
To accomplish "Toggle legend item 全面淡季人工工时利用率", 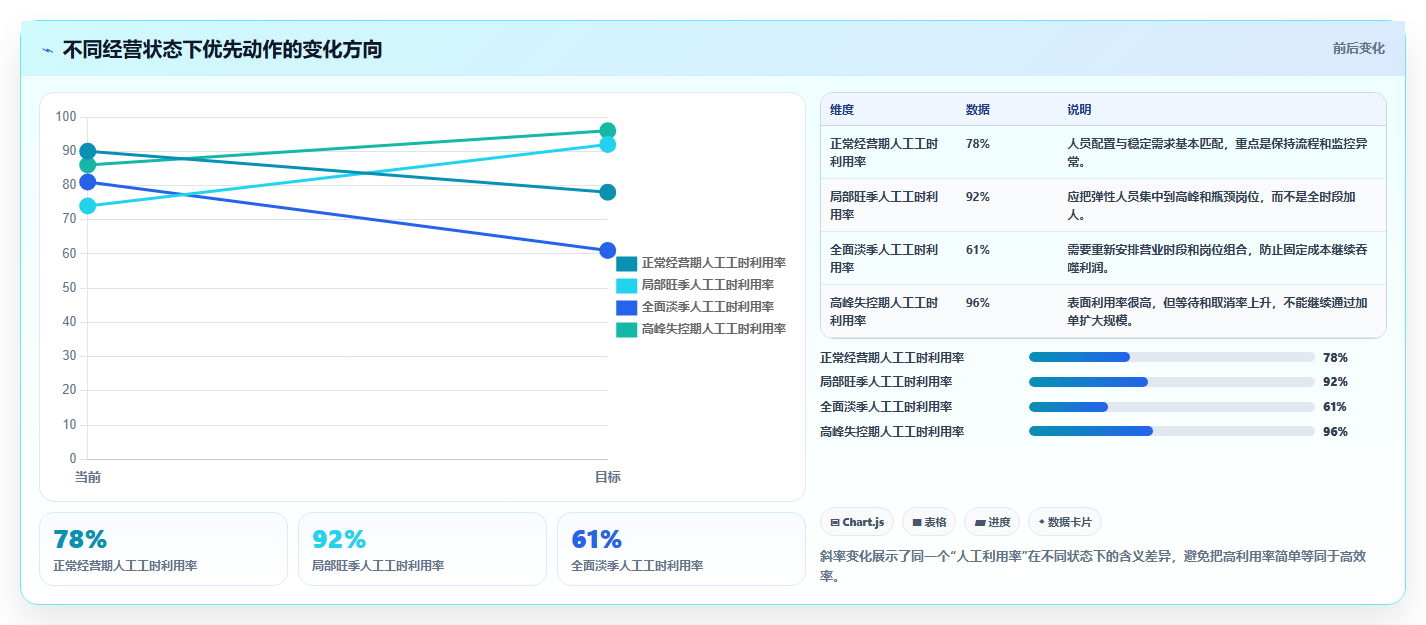I will [695, 307].
